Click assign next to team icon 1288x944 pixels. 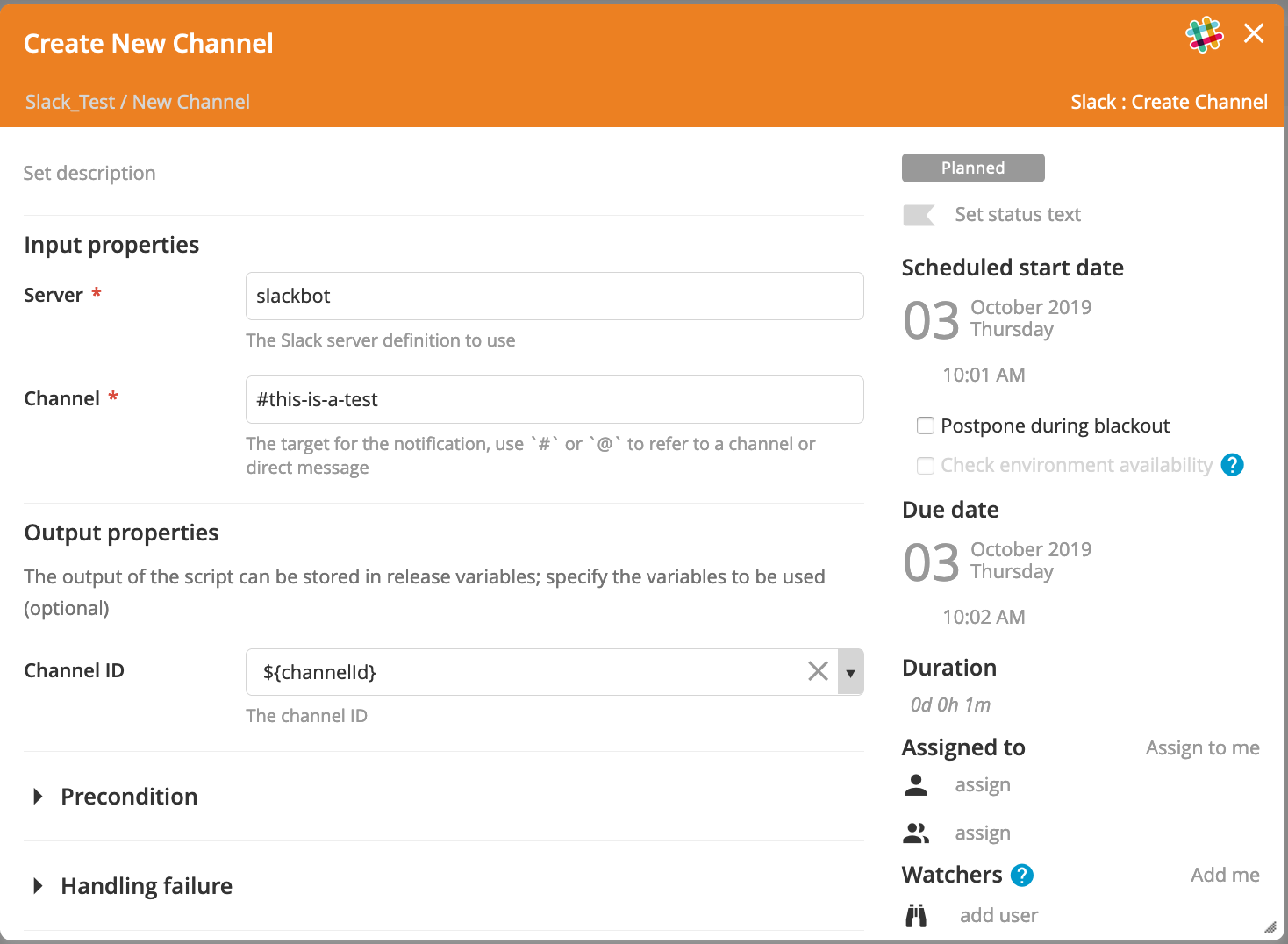point(983,833)
